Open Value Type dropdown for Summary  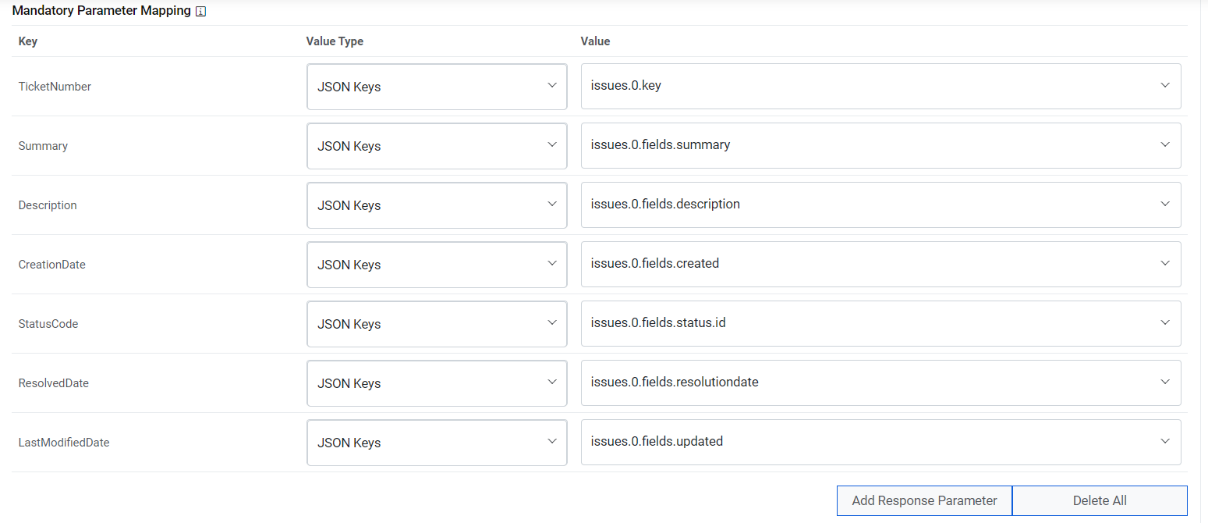(x=436, y=146)
